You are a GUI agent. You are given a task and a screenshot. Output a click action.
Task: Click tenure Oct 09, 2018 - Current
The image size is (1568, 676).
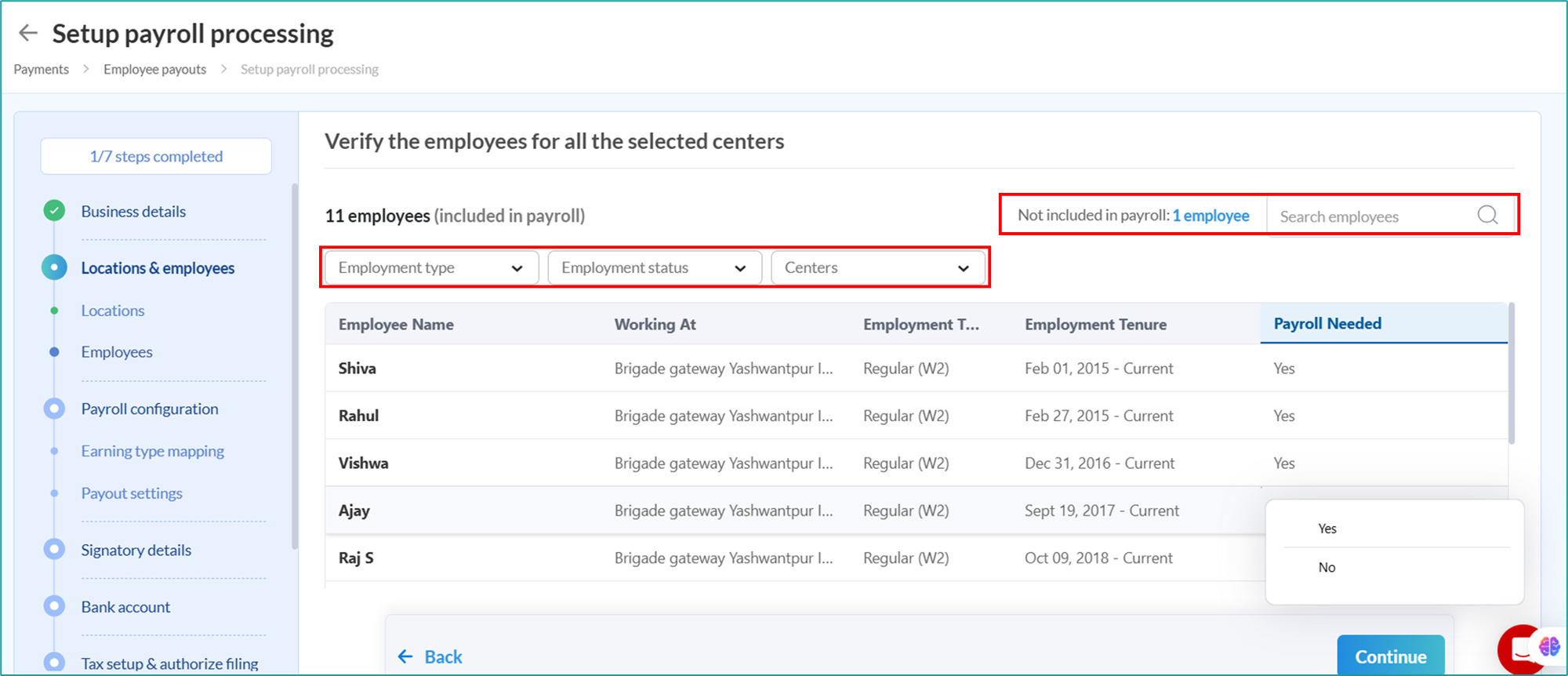pyautogui.click(x=1098, y=558)
